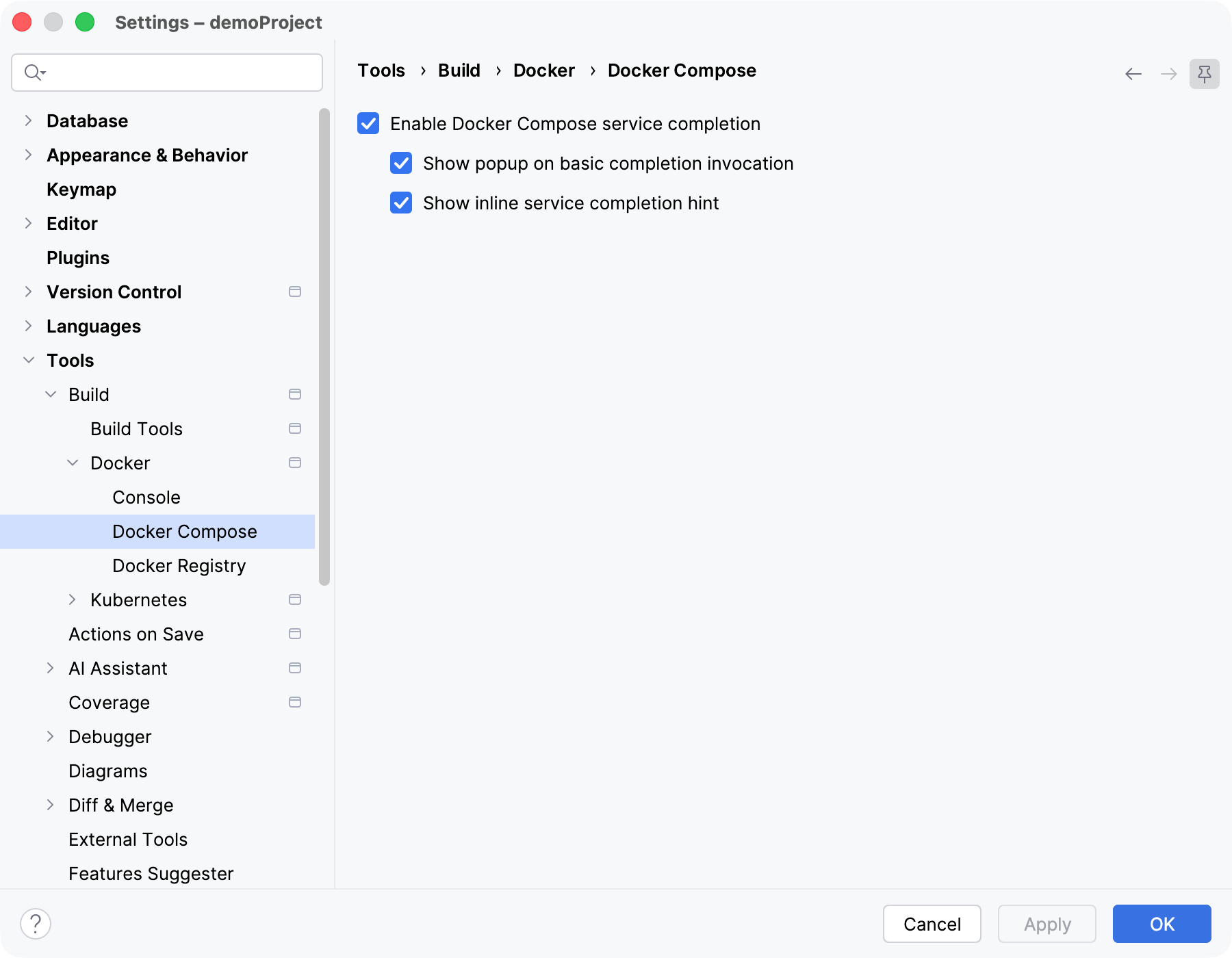Viewport: 1232px width, 958px height.
Task: Click the back navigation arrow
Action: point(1133,74)
